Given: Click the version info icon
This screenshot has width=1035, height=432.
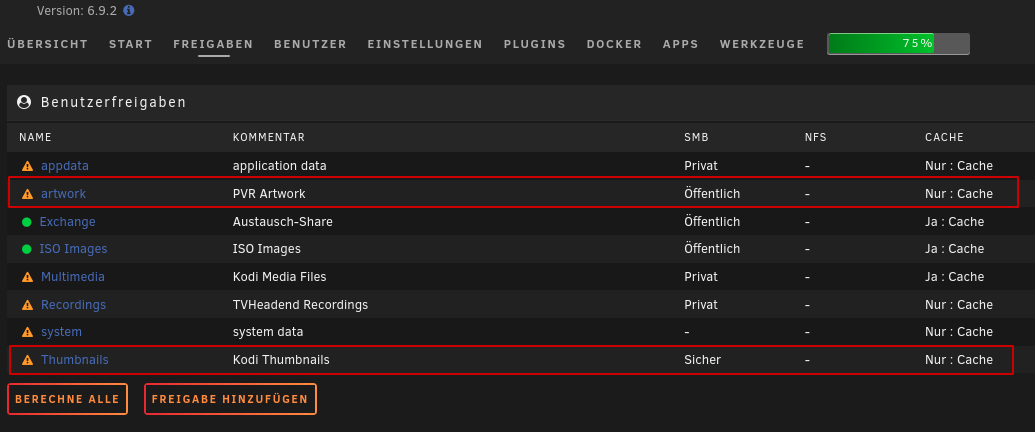Looking at the screenshot, I should pos(129,11).
